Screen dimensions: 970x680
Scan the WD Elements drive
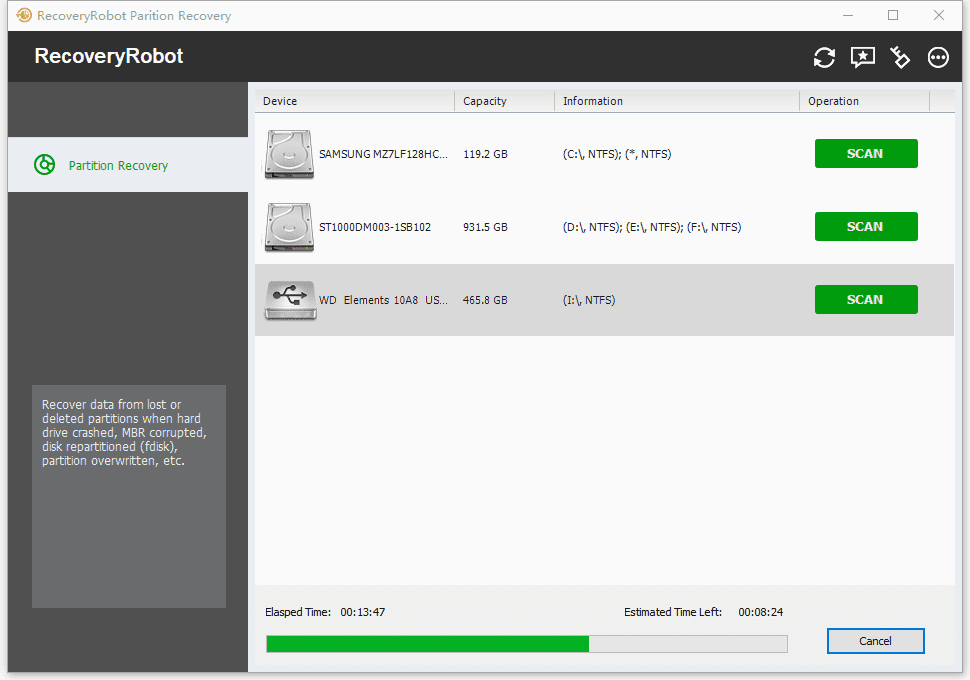point(866,299)
